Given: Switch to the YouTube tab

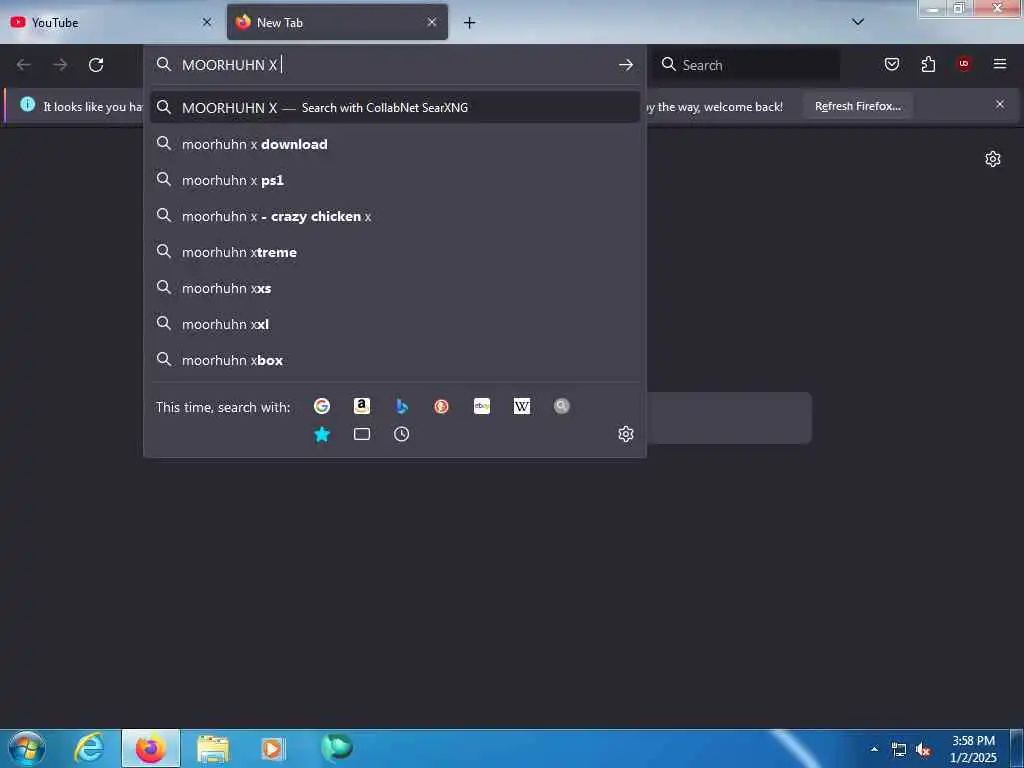Looking at the screenshot, I should click(112, 22).
